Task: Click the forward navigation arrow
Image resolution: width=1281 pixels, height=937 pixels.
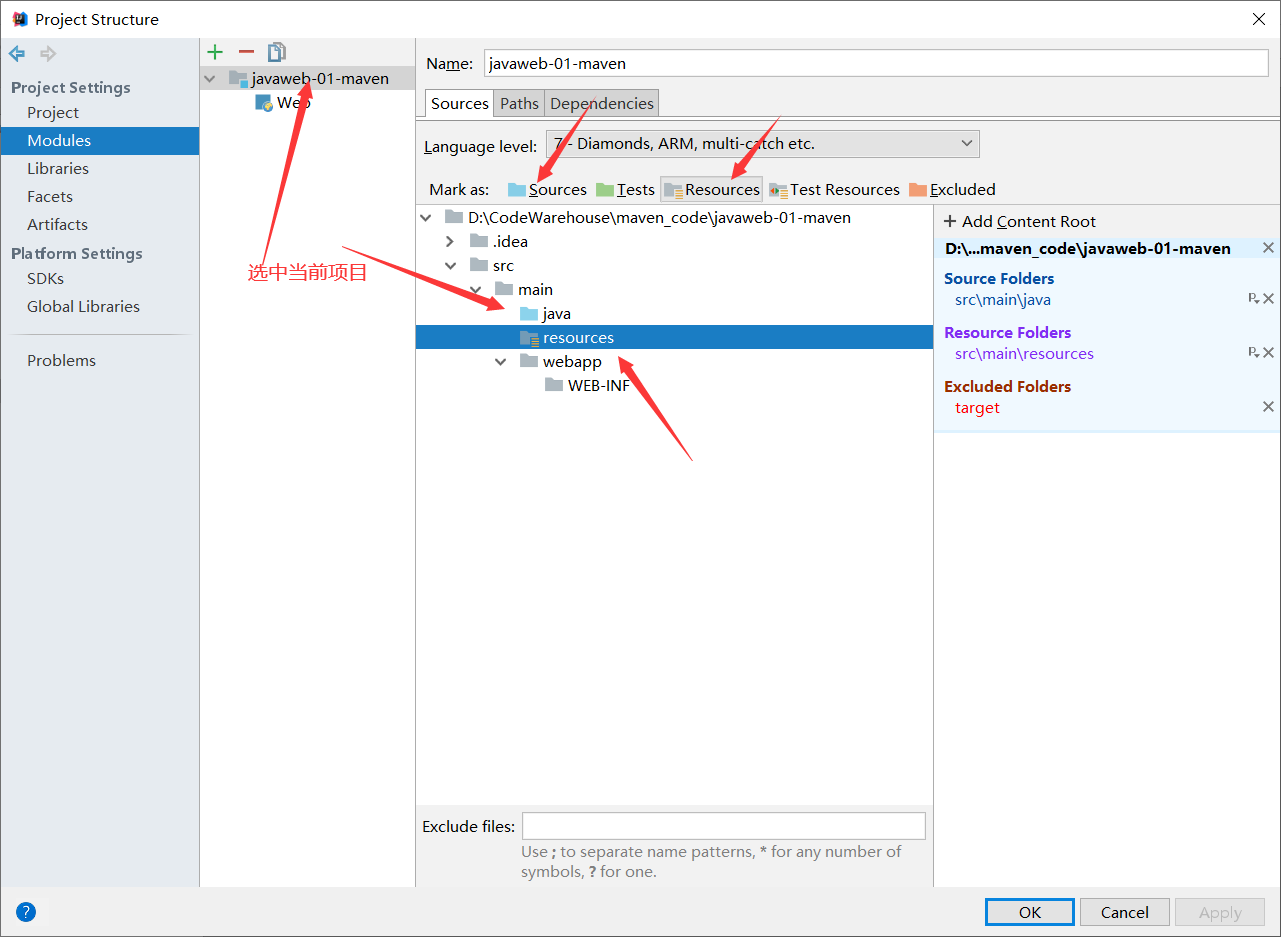Action: [47, 53]
